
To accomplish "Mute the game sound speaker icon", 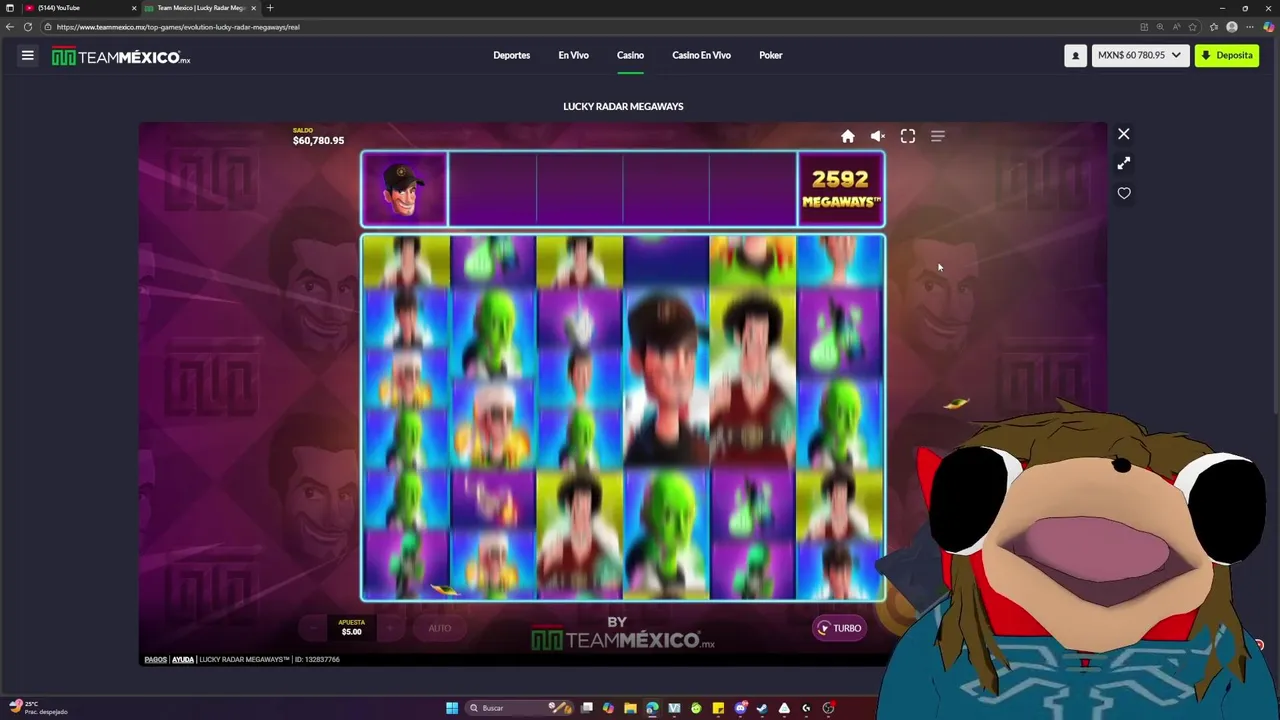I will point(877,136).
